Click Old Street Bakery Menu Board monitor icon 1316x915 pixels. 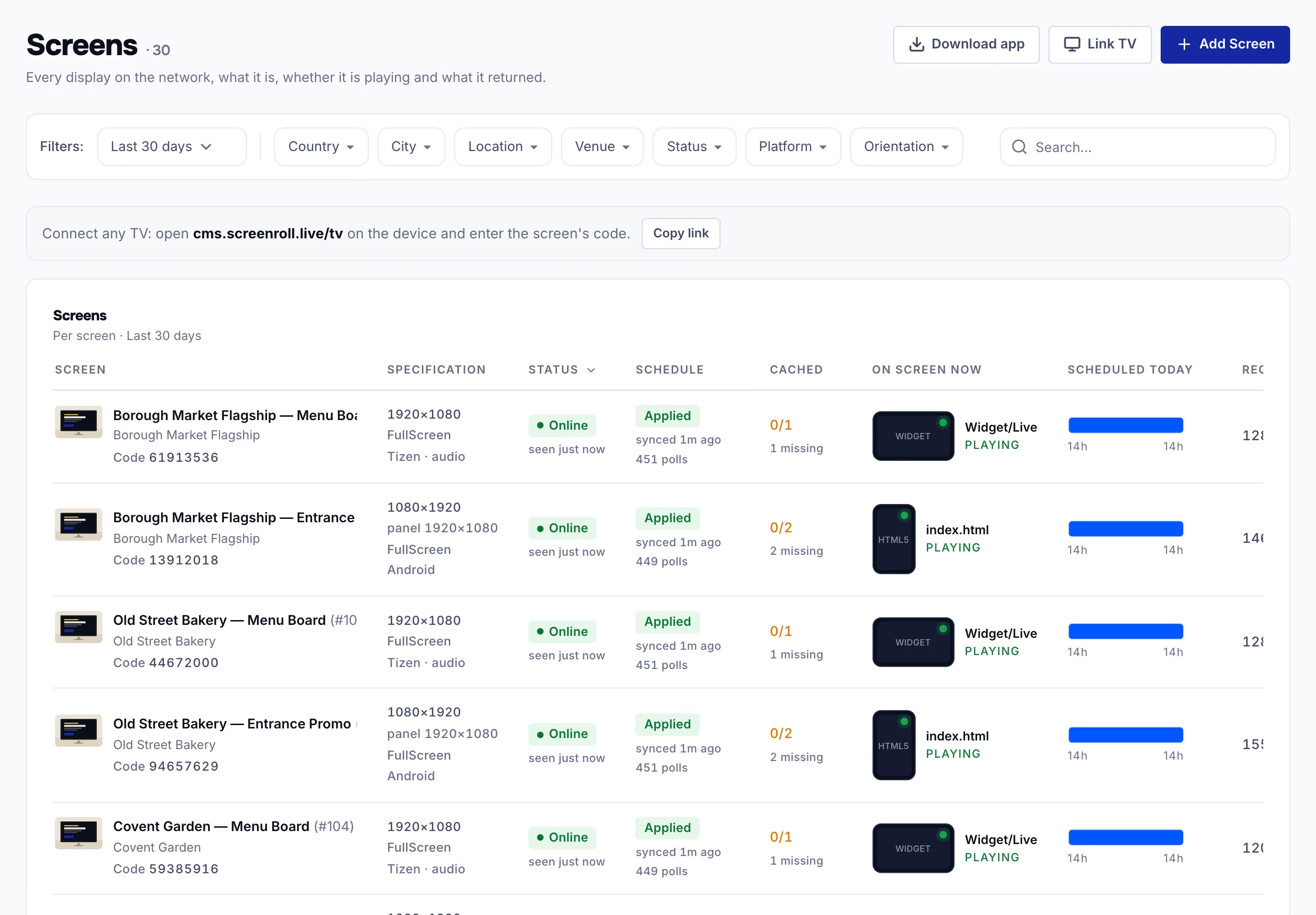point(79,627)
